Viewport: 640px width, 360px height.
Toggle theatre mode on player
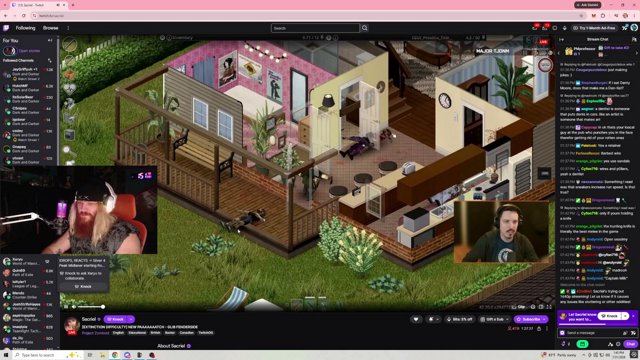[541, 307]
